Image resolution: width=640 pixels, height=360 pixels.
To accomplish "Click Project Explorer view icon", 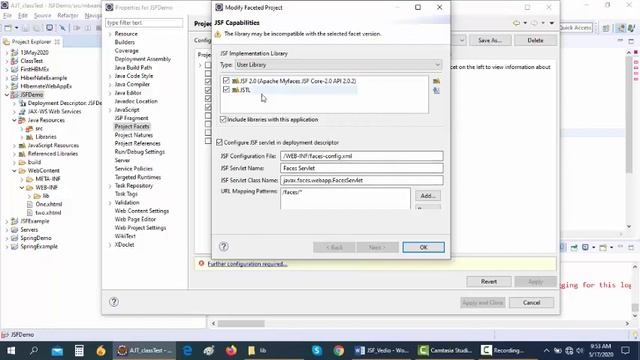I will (6, 42).
